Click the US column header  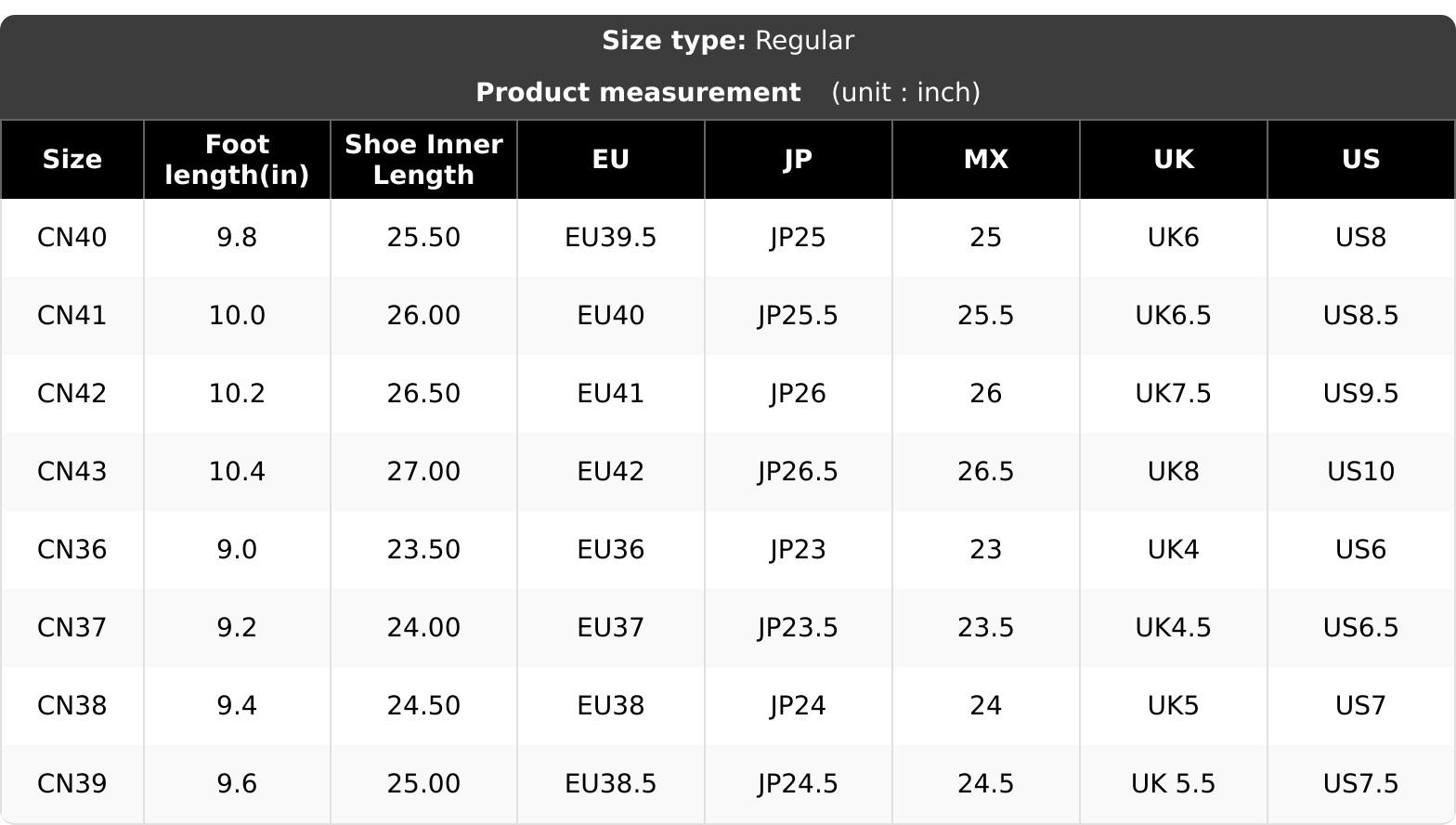coord(1361,160)
